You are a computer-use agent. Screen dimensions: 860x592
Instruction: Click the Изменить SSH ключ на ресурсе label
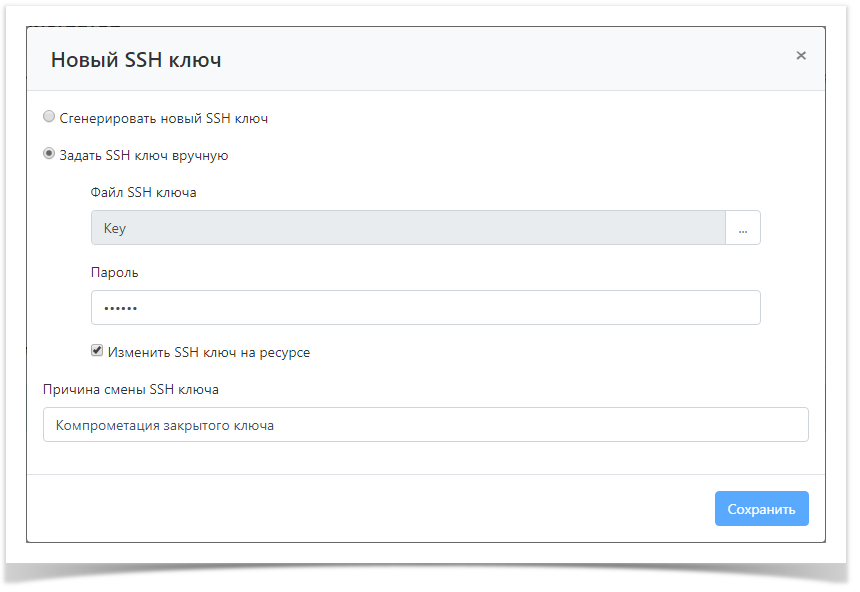click(208, 352)
